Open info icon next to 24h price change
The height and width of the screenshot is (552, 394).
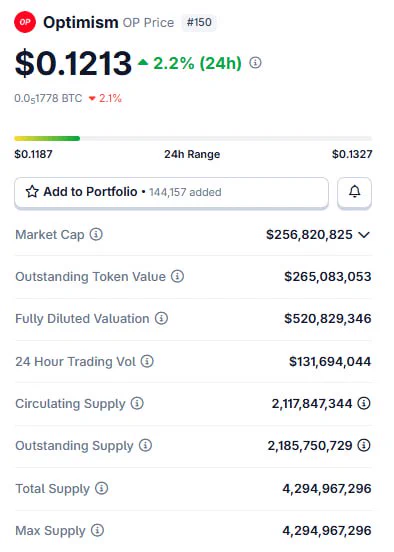(255, 63)
